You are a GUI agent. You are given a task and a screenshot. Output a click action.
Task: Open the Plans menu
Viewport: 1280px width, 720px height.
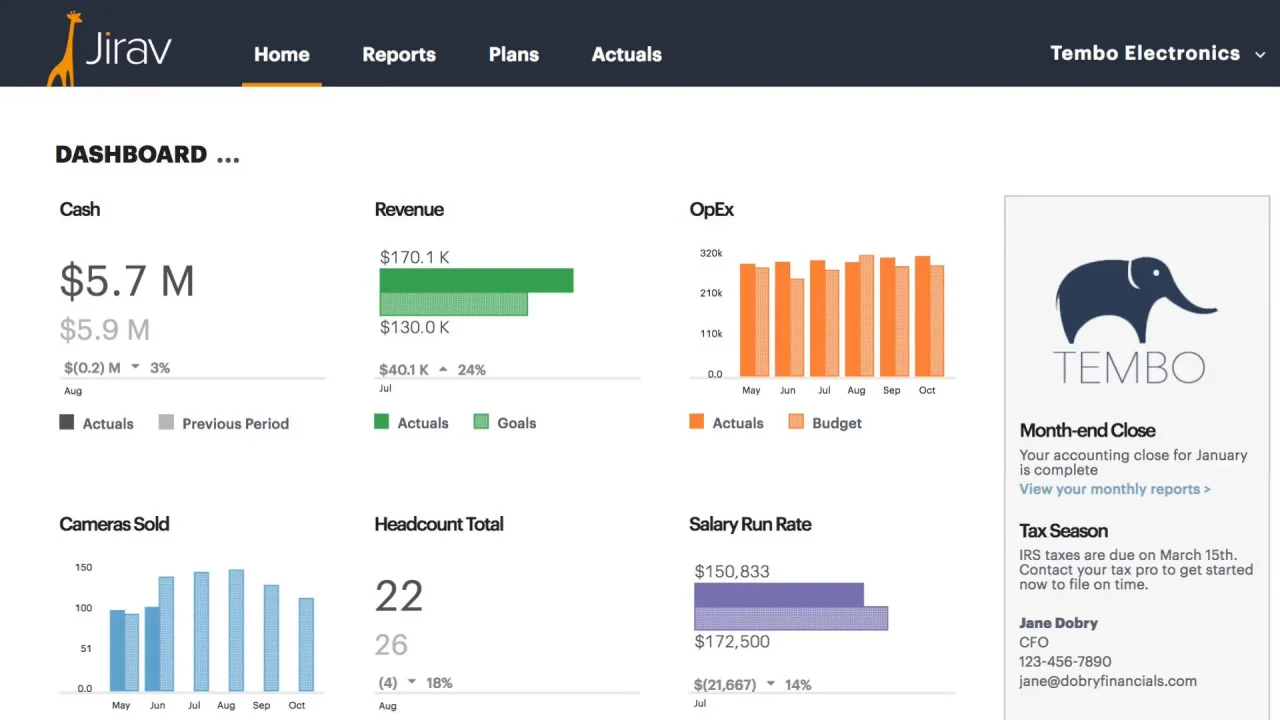[514, 54]
